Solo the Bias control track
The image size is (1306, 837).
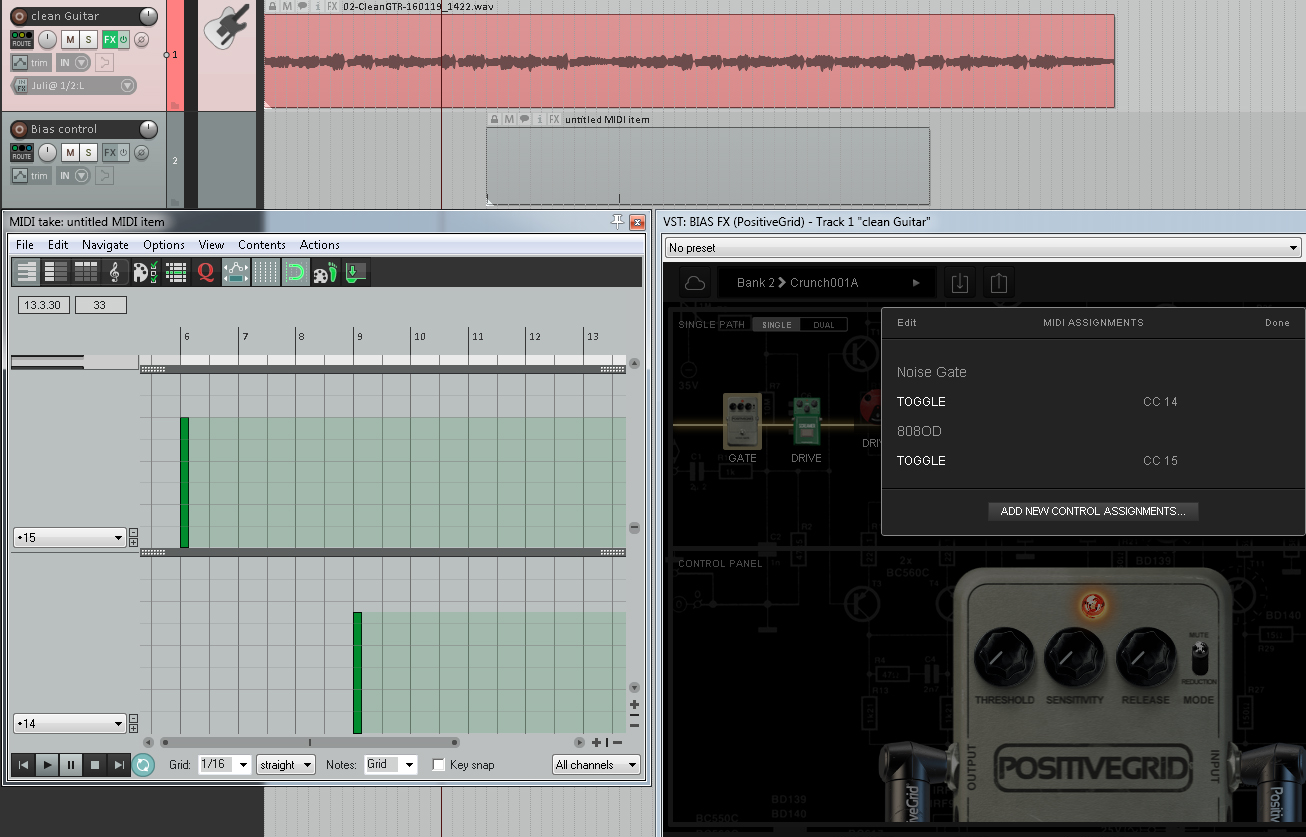88,153
